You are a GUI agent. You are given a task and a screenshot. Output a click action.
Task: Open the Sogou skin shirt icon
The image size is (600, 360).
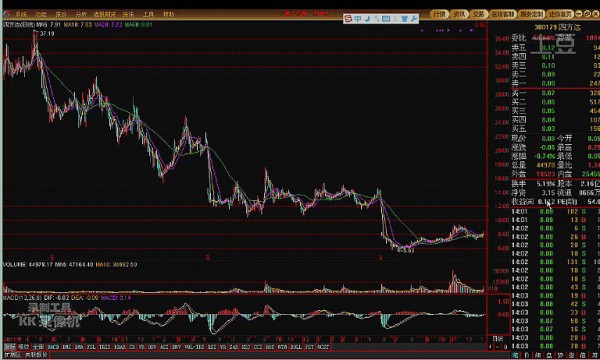(x=404, y=18)
